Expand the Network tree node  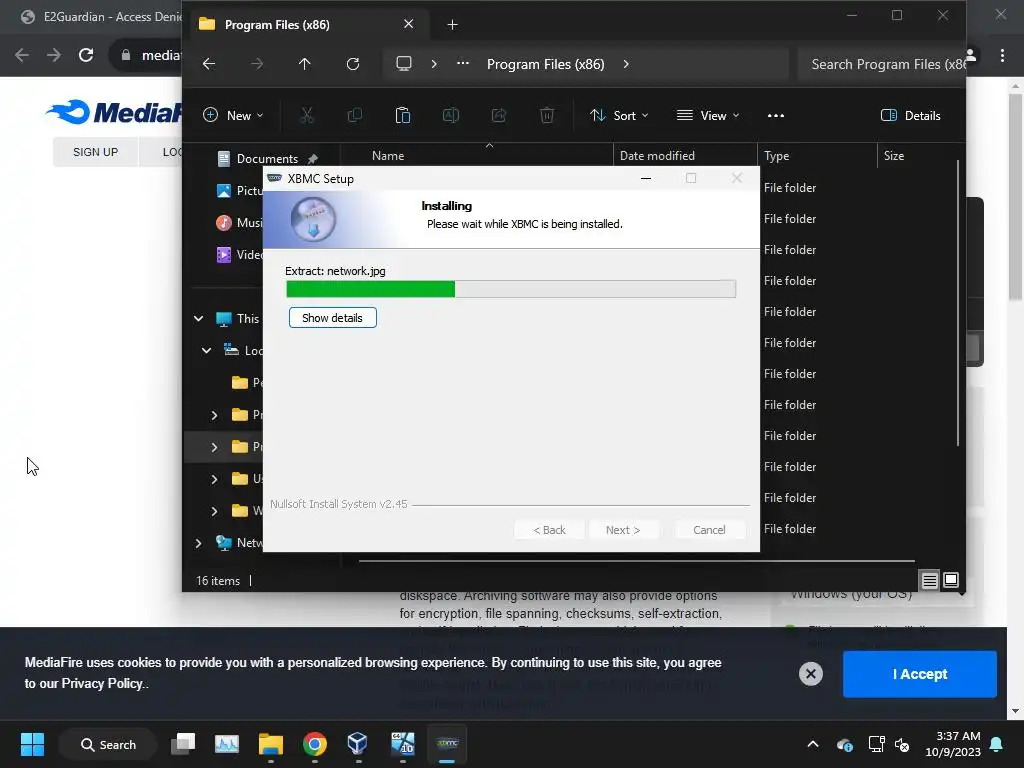(x=199, y=543)
